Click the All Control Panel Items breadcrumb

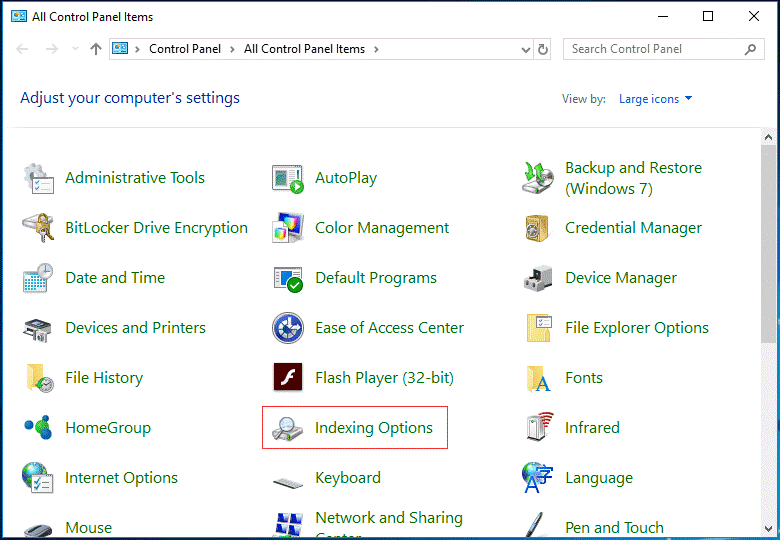coord(304,49)
